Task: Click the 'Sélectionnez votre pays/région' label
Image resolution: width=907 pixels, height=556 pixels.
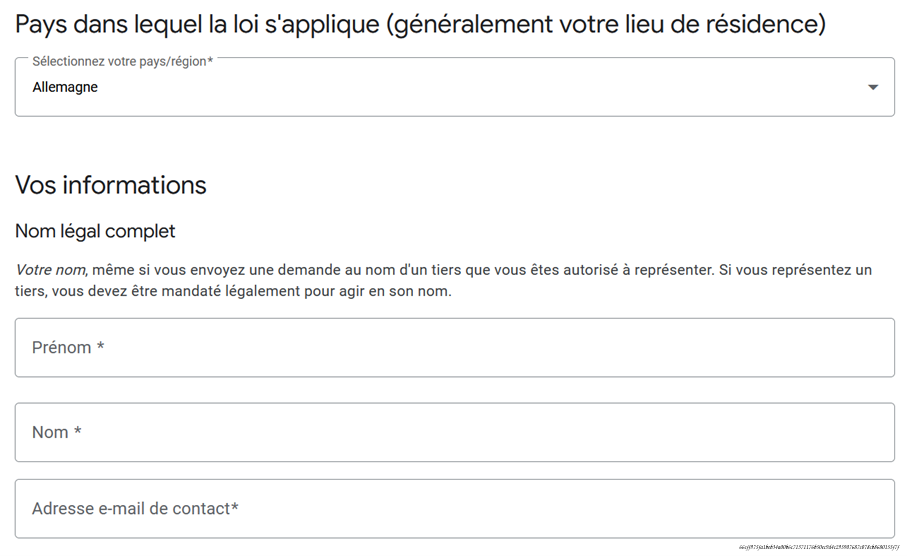Action: (122, 62)
